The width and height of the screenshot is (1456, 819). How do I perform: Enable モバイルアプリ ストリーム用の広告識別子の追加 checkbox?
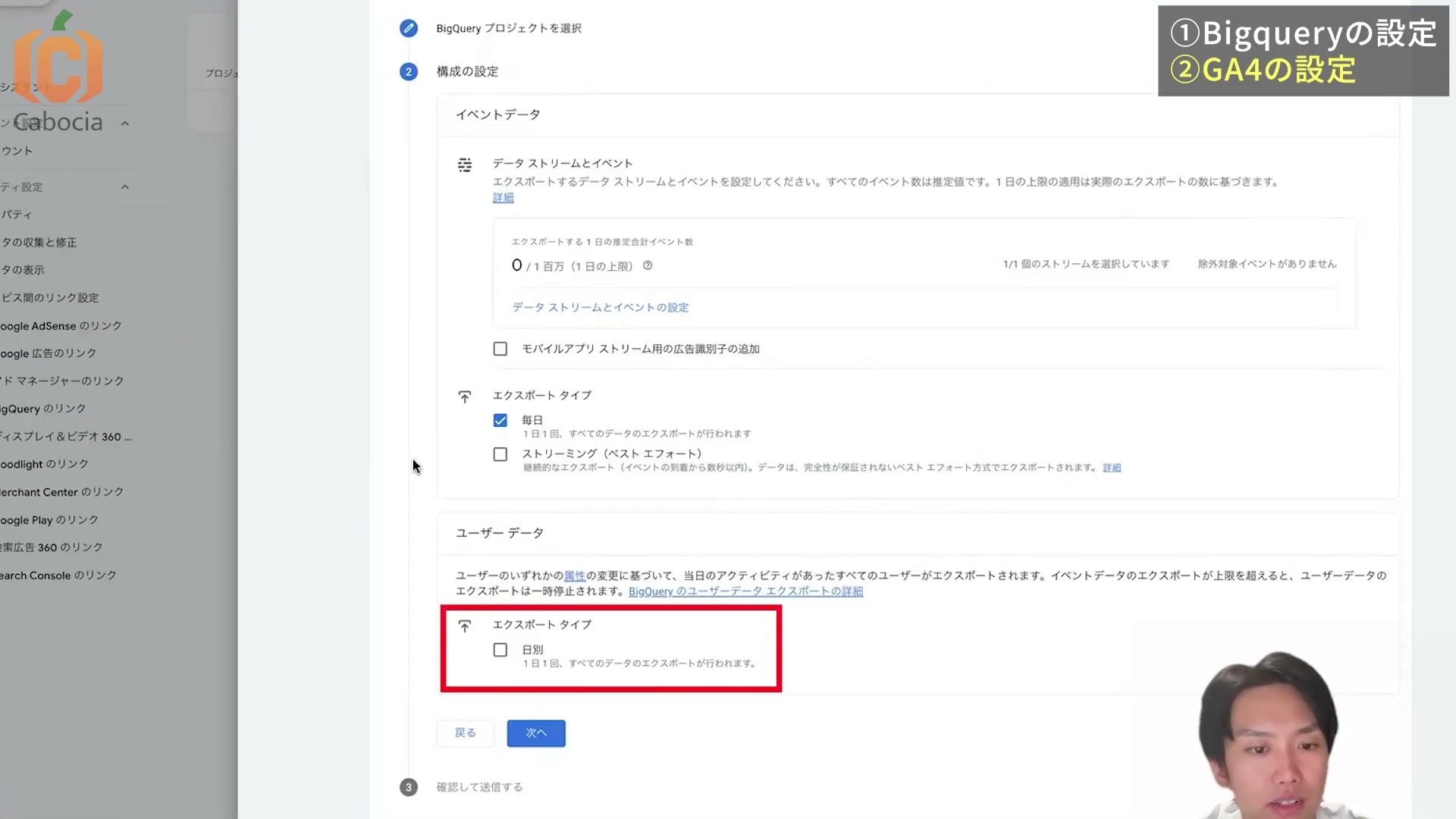click(x=500, y=349)
